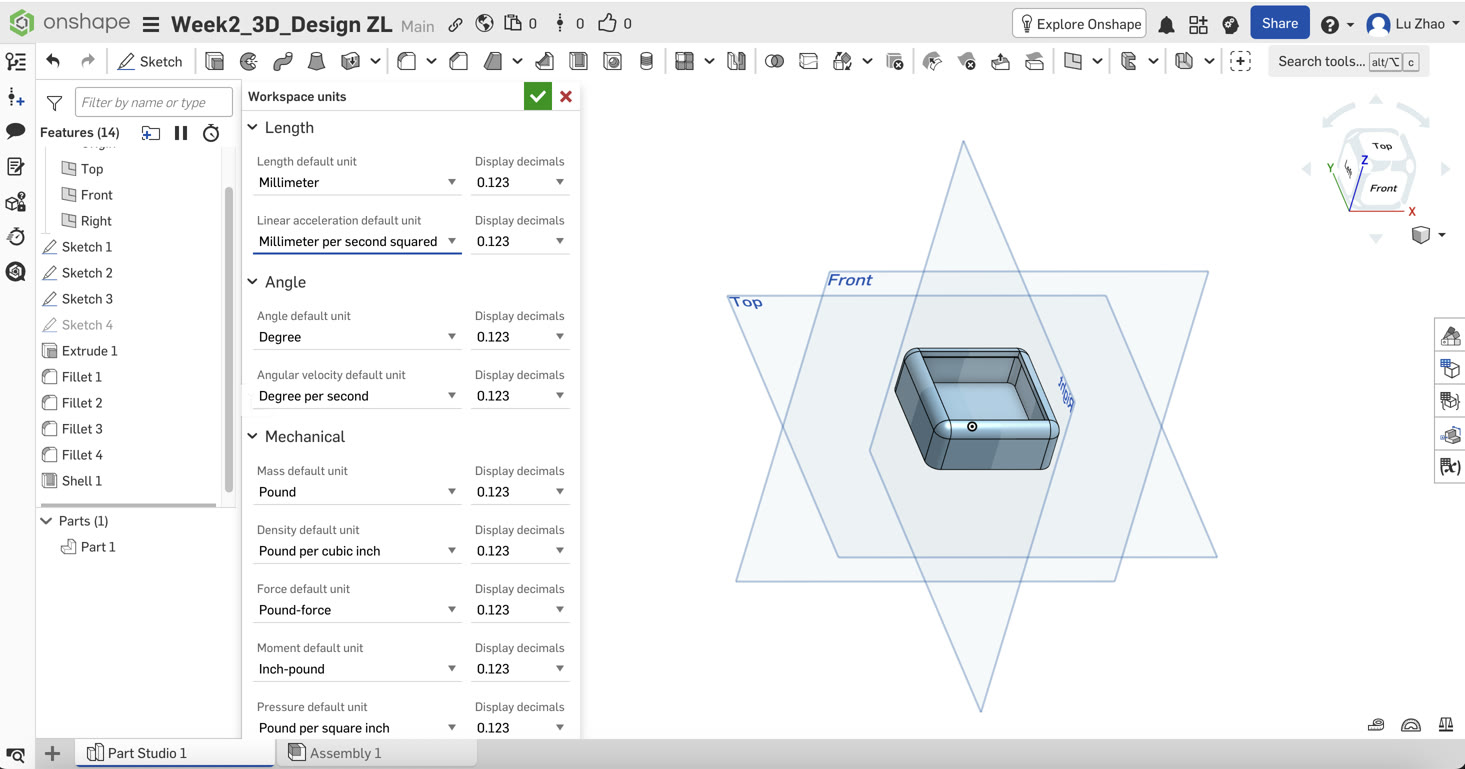Collapse the Parts (1) list
The width and height of the screenshot is (1465, 769).
pyautogui.click(x=46, y=521)
